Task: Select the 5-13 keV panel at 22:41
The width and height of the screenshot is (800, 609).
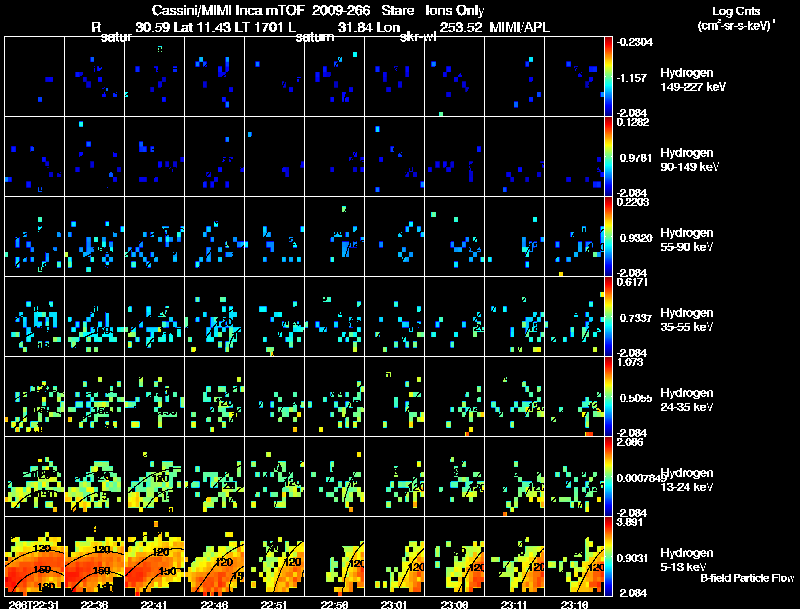Action: pyautogui.click(x=154, y=556)
